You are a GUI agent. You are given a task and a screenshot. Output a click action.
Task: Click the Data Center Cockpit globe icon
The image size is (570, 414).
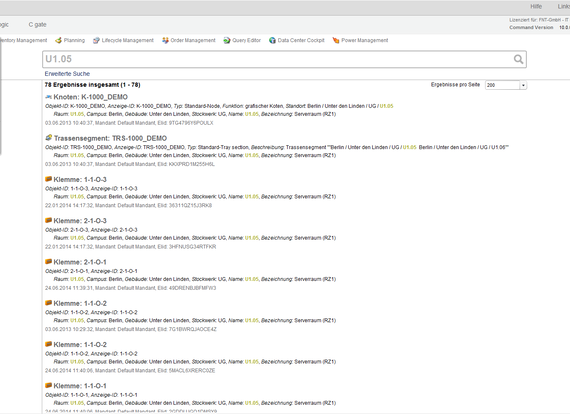272,40
